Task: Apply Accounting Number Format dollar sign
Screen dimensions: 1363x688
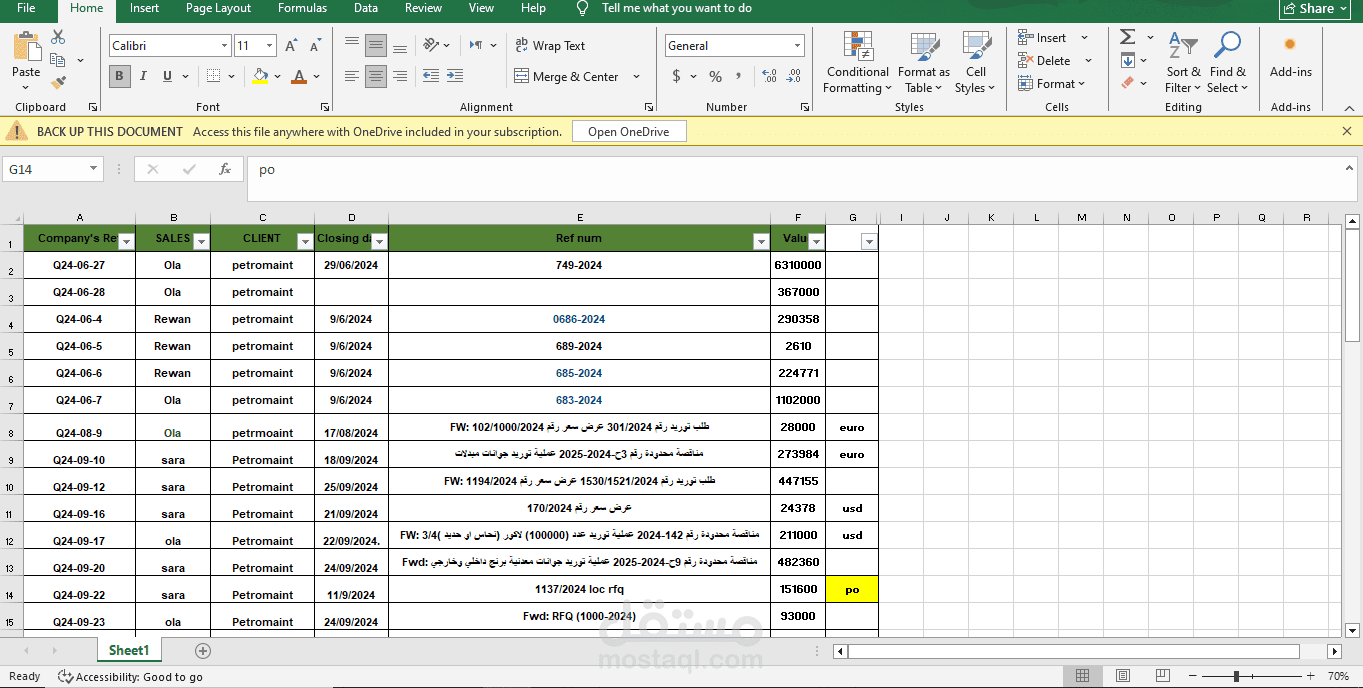Action: [x=677, y=76]
